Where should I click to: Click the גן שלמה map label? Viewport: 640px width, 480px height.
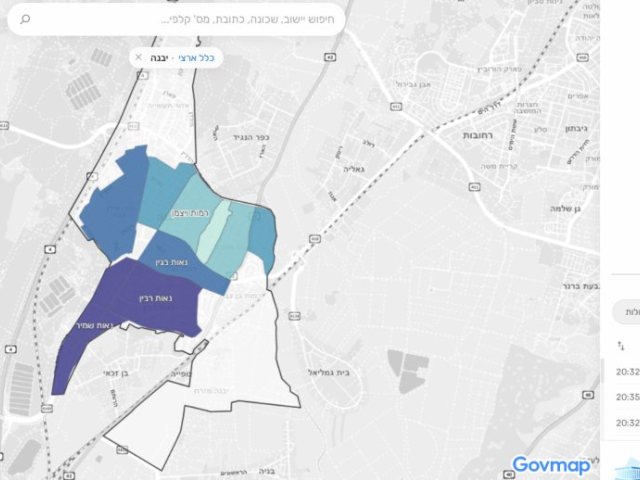coord(565,208)
